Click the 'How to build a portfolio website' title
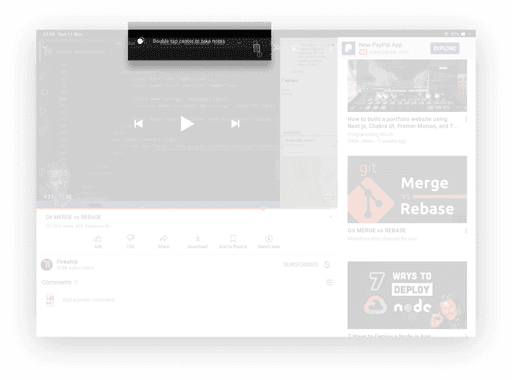This screenshot has width=512, height=380. pyautogui.click(x=402, y=122)
